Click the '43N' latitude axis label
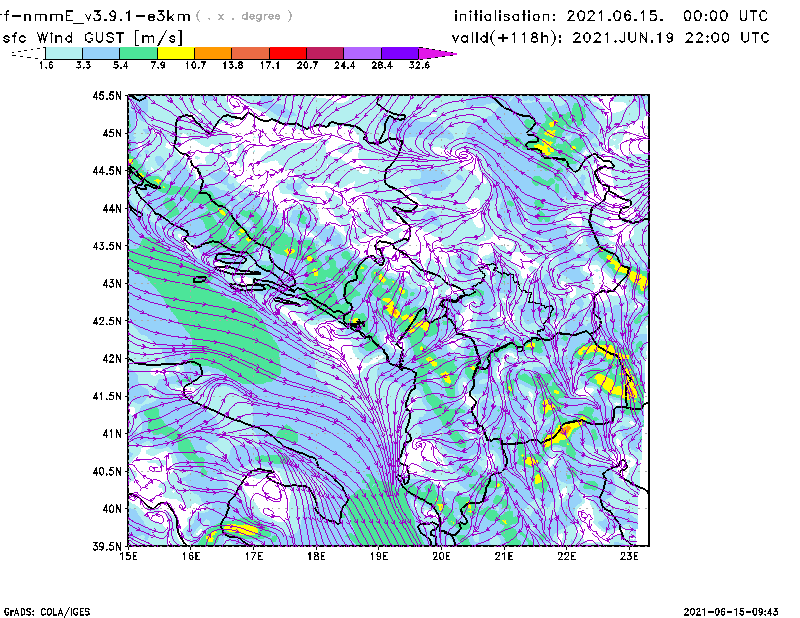Screen dimensions: 800x618 (112, 283)
